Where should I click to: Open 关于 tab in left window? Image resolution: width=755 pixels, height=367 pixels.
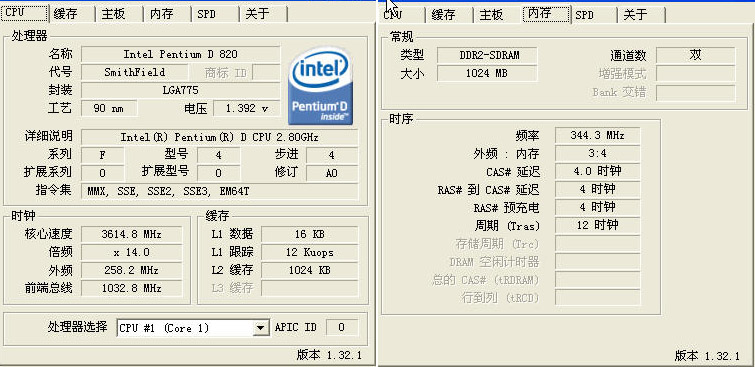(263, 14)
